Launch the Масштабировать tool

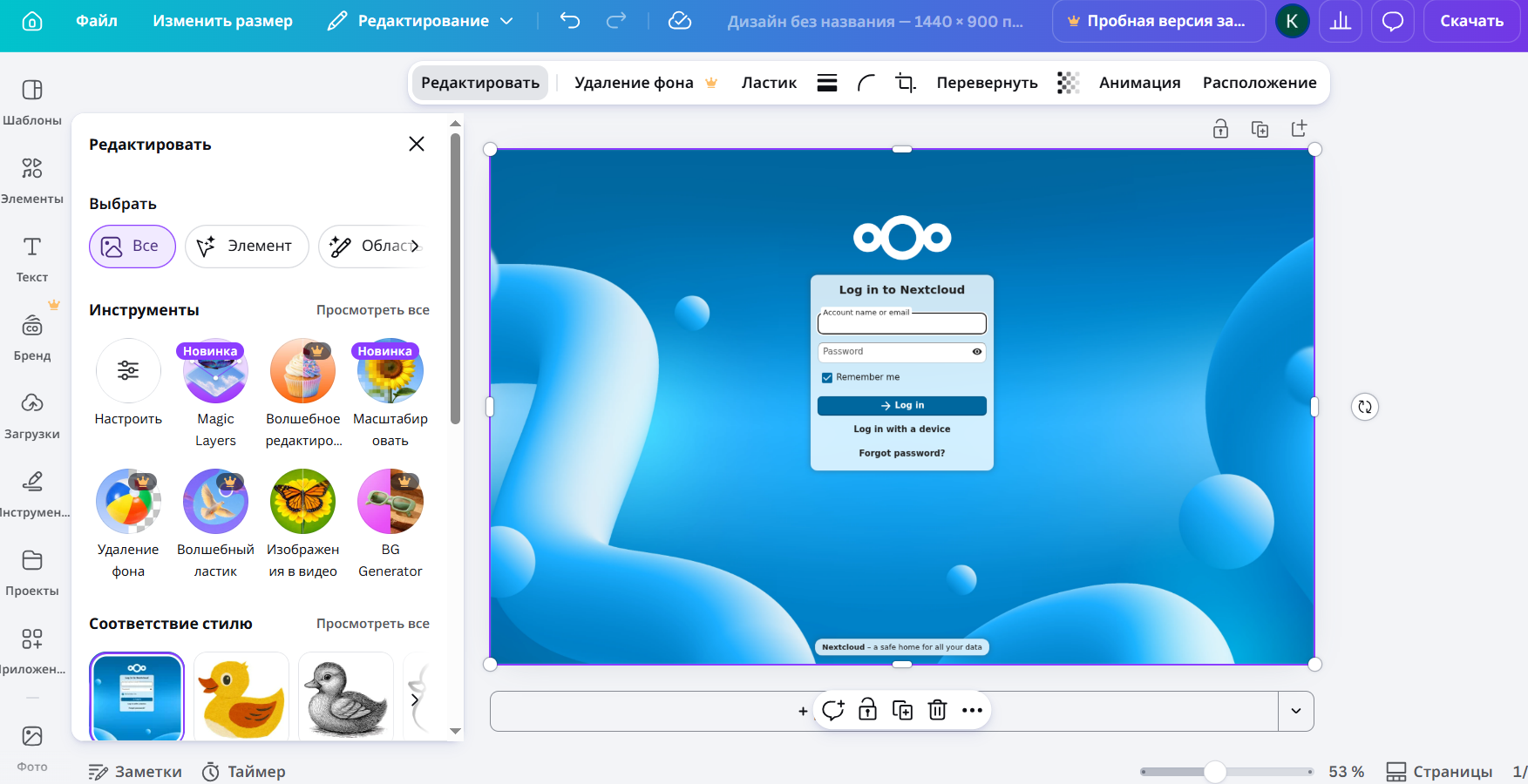coord(390,395)
